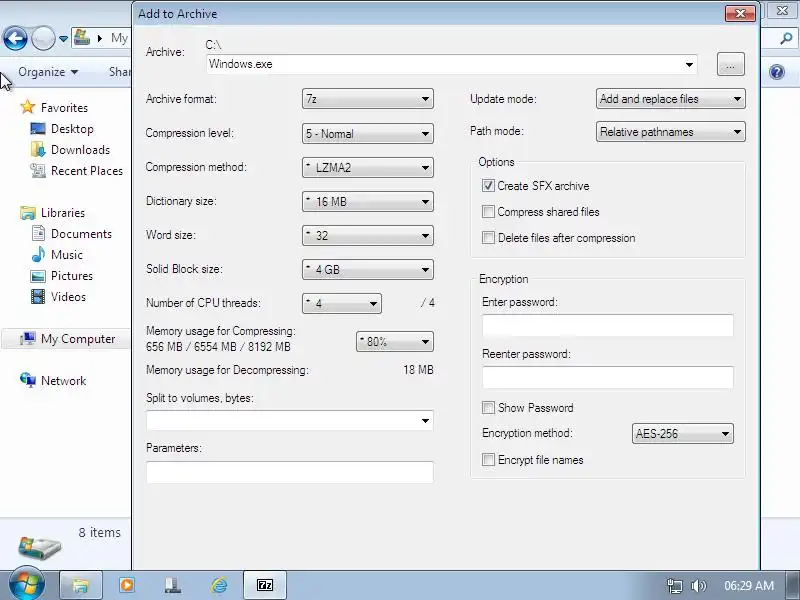800x600 pixels.
Task: Uncheck Create SFX archive
Action: tap(488, 185)
